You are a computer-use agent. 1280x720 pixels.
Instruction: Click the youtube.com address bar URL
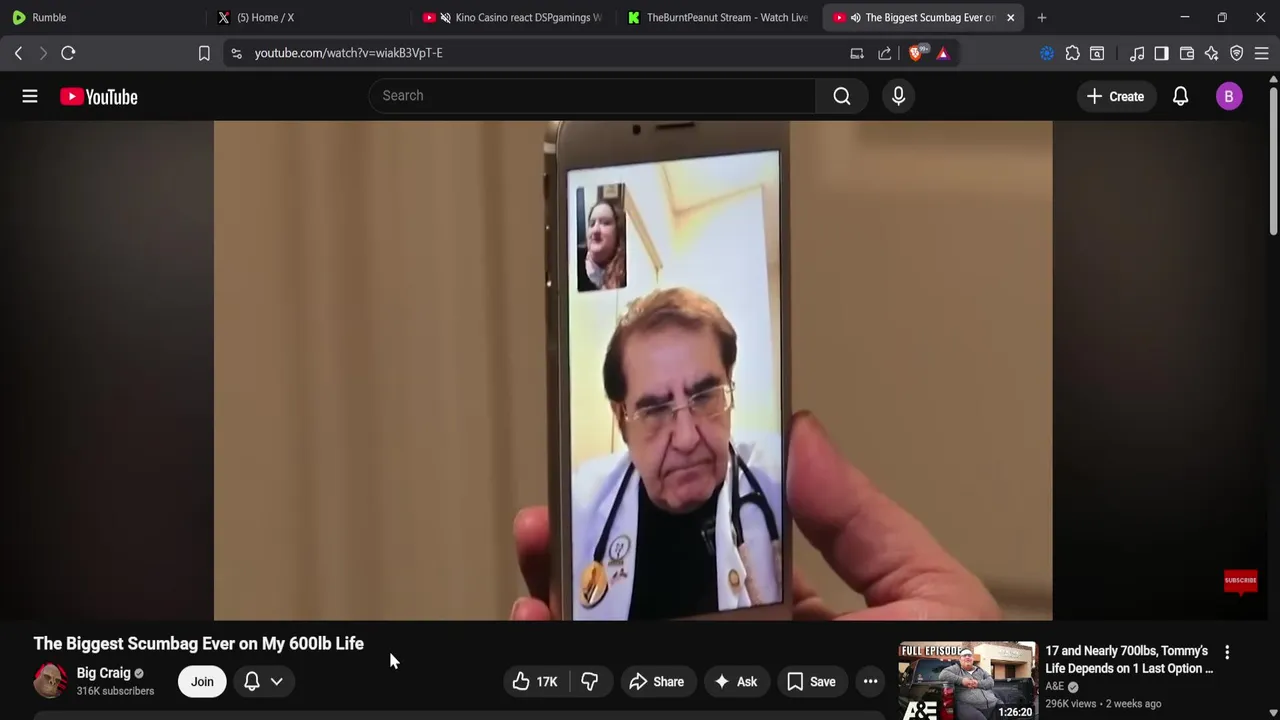pos(348,53)
